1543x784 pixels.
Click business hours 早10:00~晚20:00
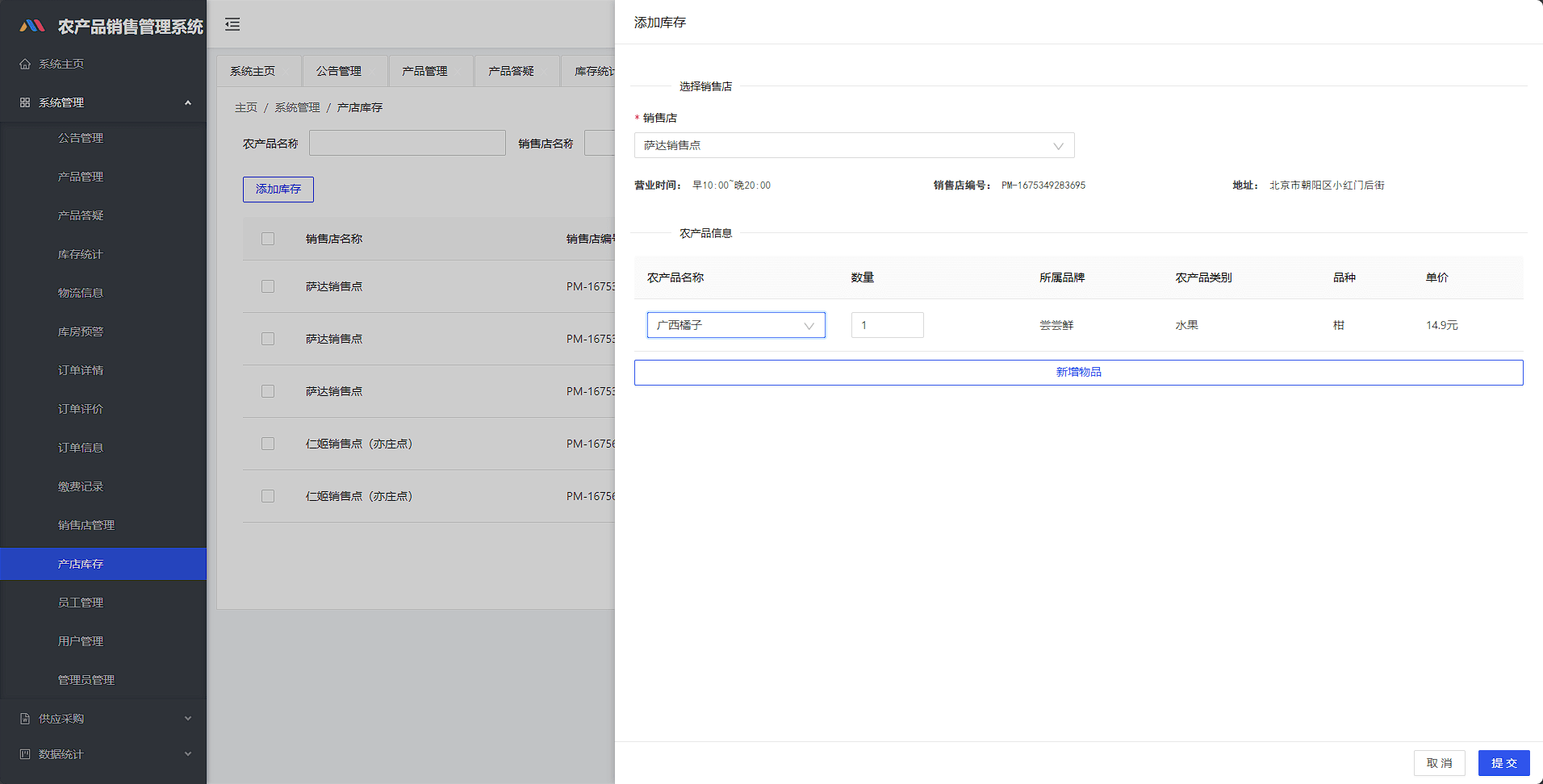(732, 186)
